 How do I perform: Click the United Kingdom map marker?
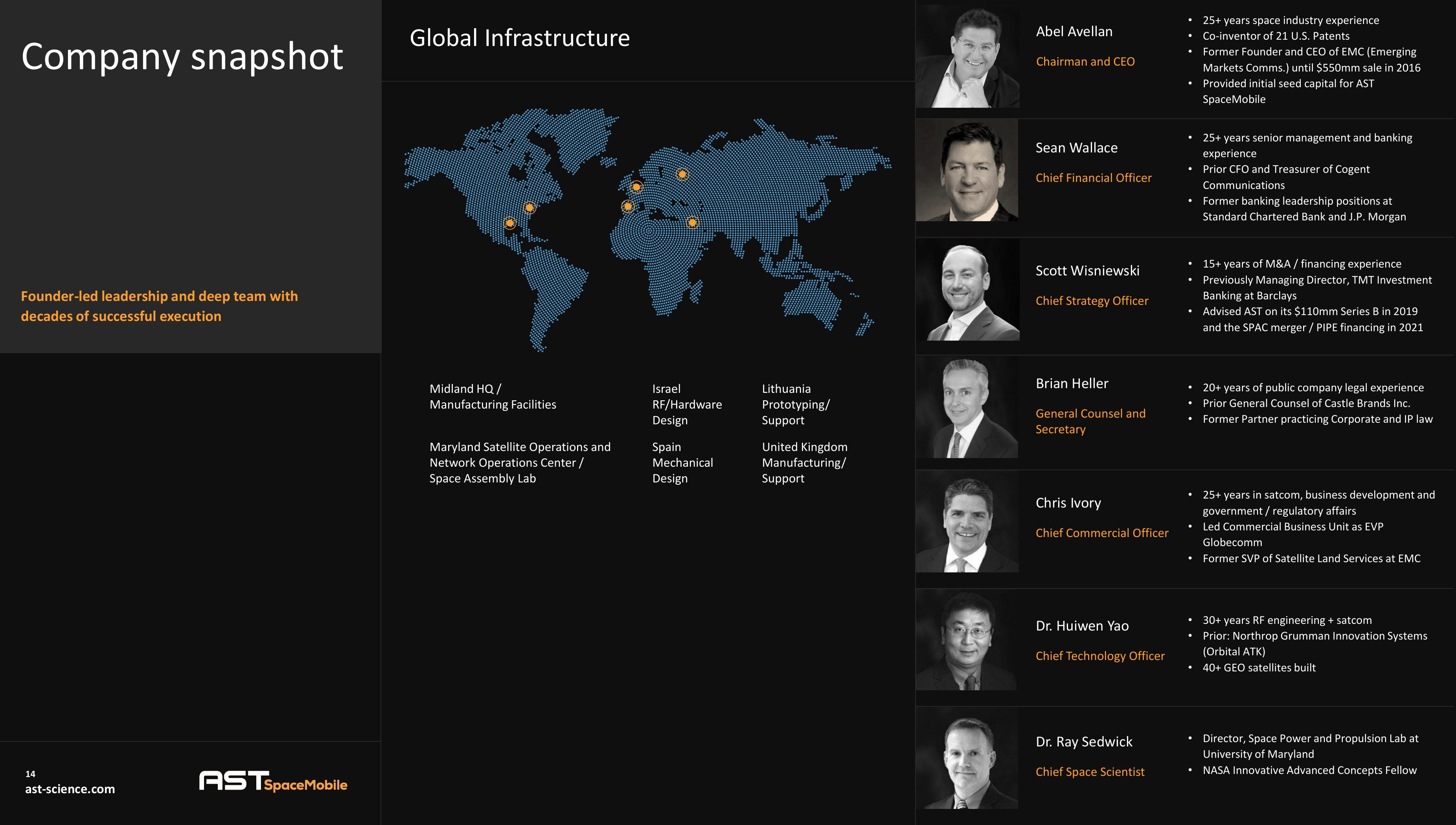pyautogui.click(x=636, y=187)
